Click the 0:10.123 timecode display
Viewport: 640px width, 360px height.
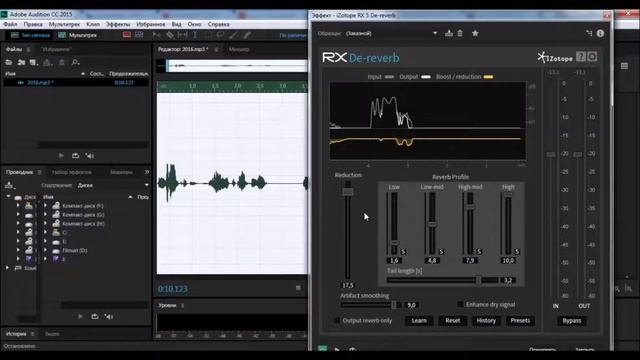pos(173,289)
